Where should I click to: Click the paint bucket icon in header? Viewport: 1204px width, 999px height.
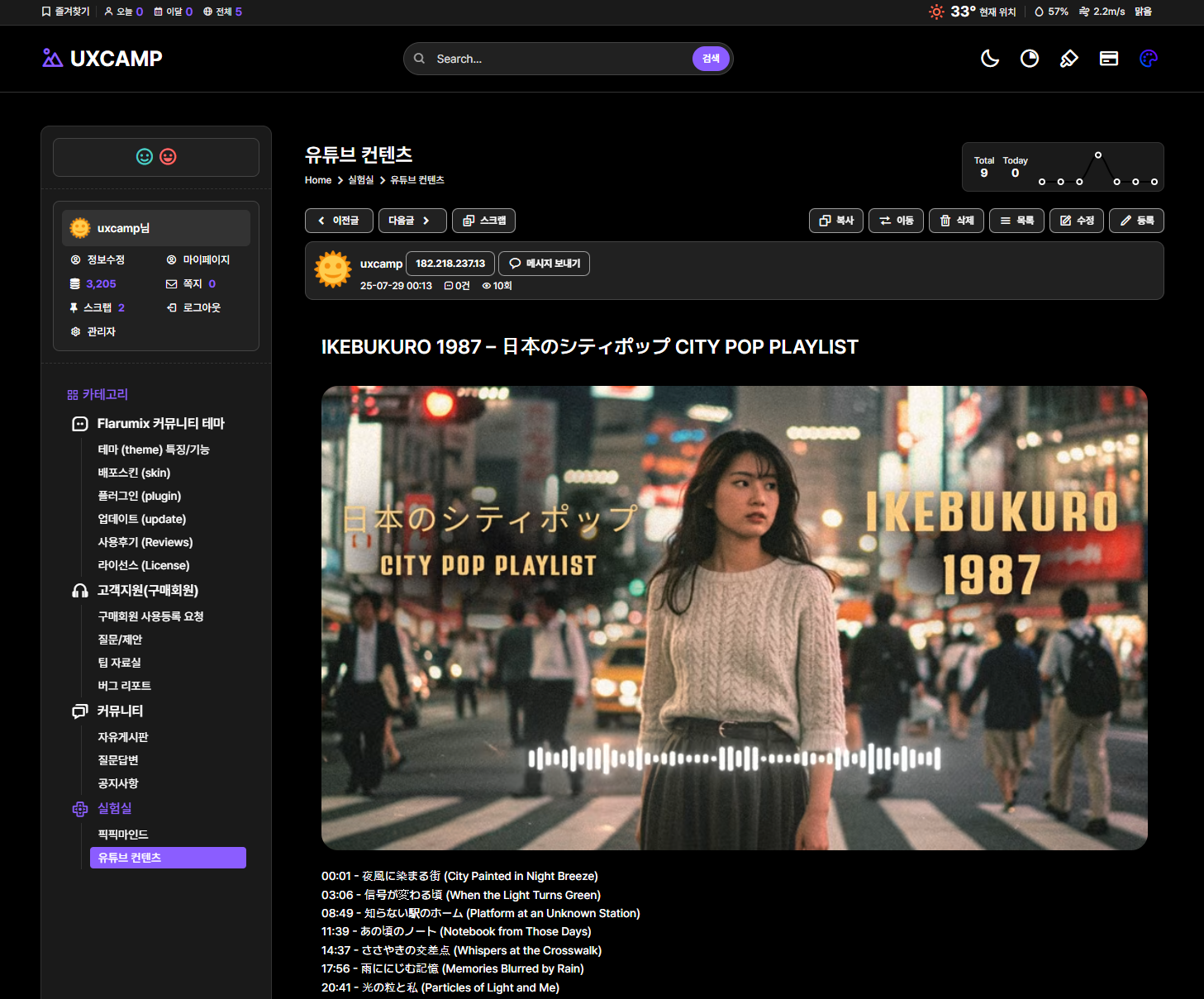(1068, 59)
